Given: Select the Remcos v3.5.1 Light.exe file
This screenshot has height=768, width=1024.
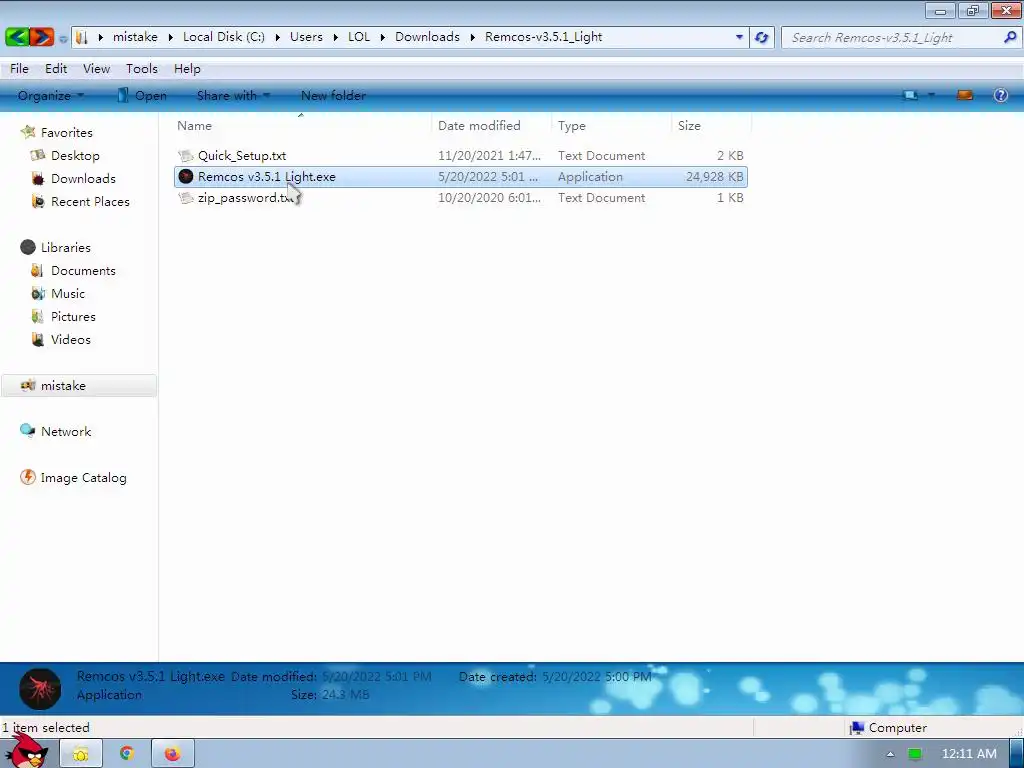Looking at the screenshot, I should (460, 177).
